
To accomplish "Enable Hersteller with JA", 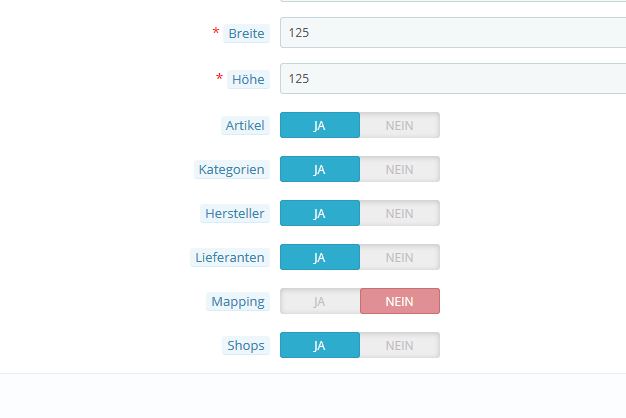I will pyautogui.click(x=320, y=213).
